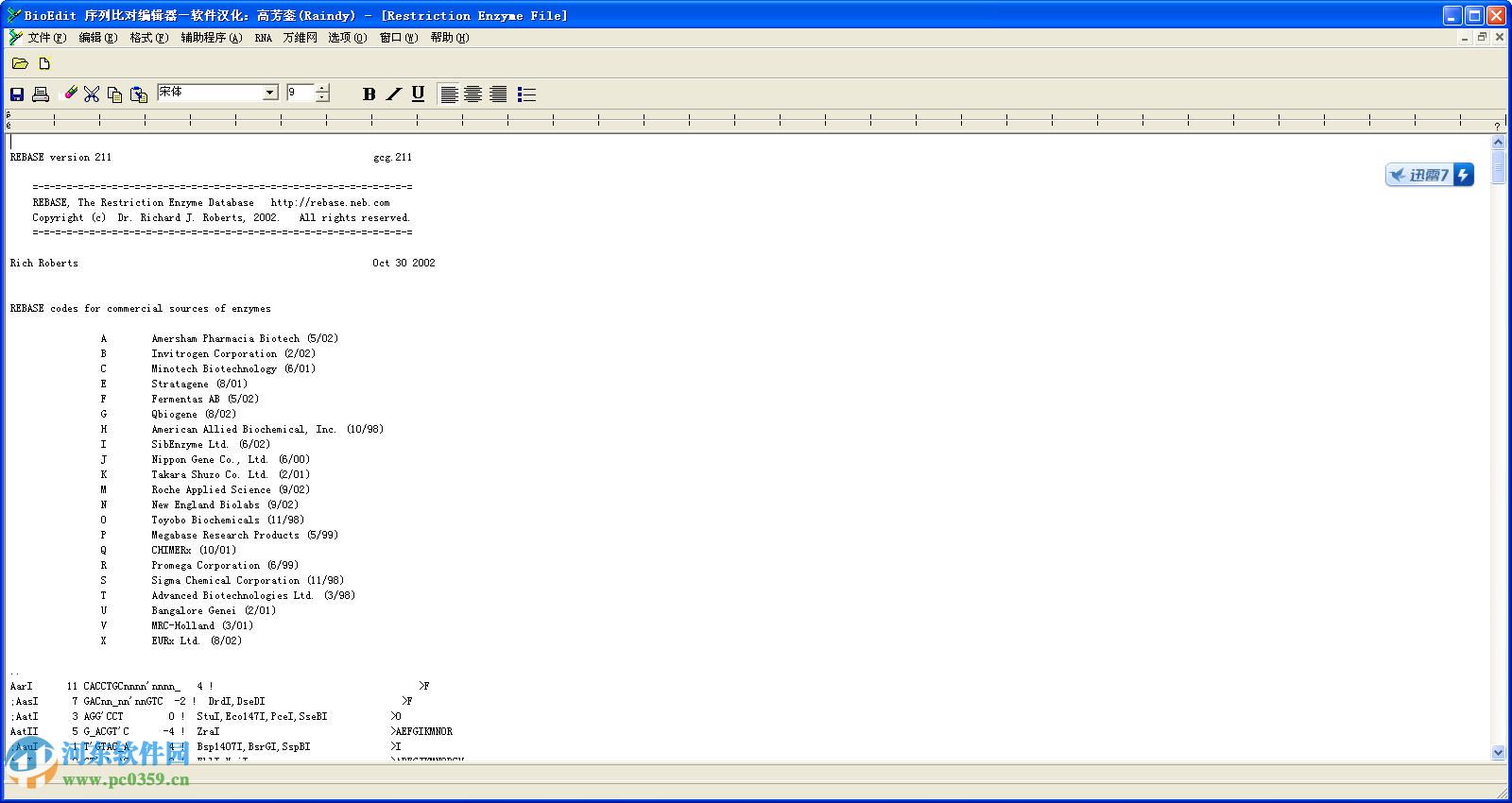
Task: Click the scroll up arrow of the vertical scrollbar
Action: click(1498, 142)
